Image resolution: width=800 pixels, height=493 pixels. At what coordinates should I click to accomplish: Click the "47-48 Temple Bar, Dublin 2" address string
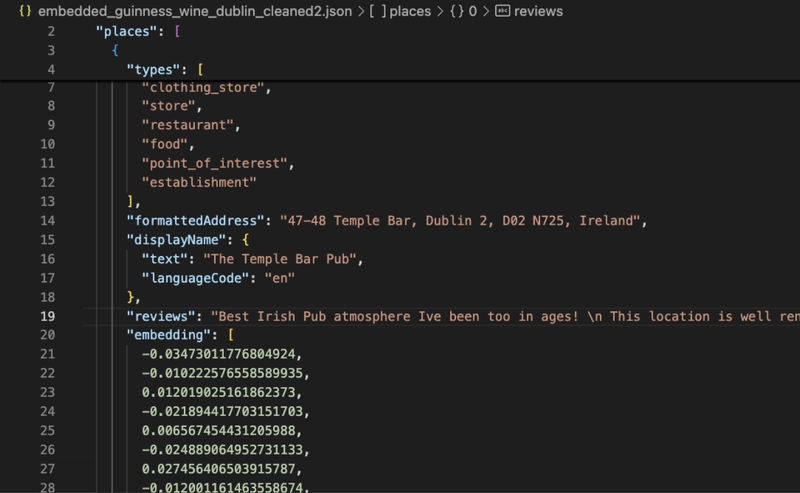[x=460, y=220]
